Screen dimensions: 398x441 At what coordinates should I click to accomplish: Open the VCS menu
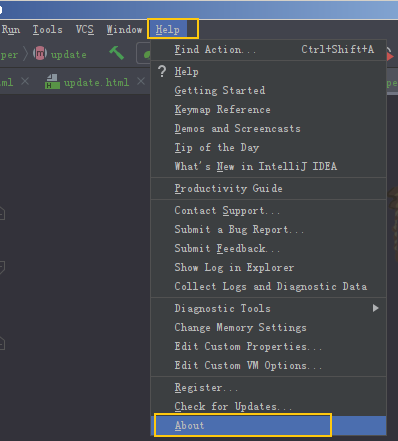[x=85, y=30]
